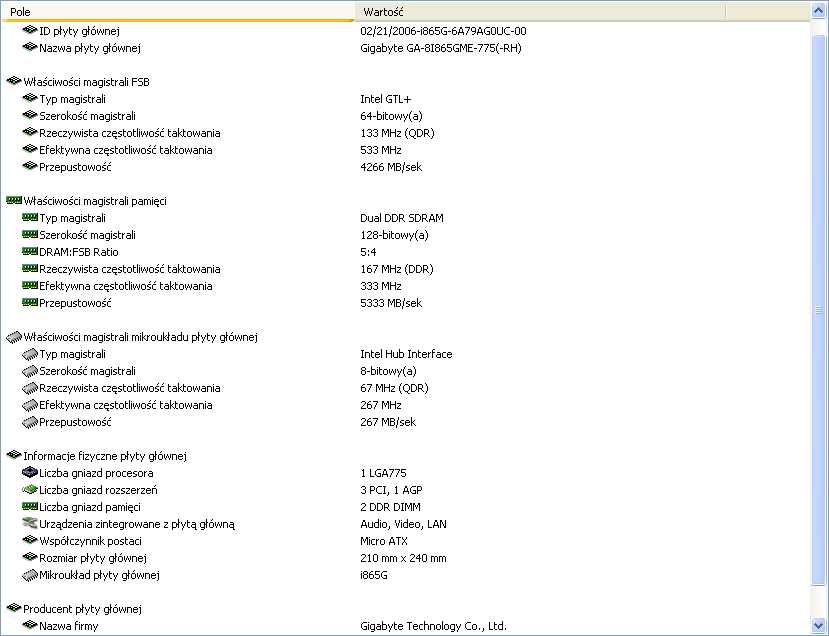The height and width of the screenshot is (636, 829).
Task: Select the 'DRAM:FSB Ratio' field label
Action: 79,252
